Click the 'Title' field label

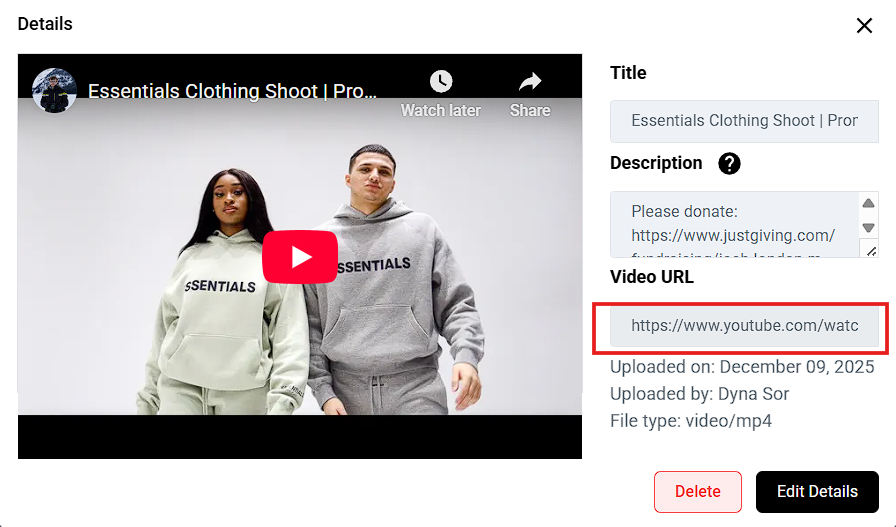628,73
